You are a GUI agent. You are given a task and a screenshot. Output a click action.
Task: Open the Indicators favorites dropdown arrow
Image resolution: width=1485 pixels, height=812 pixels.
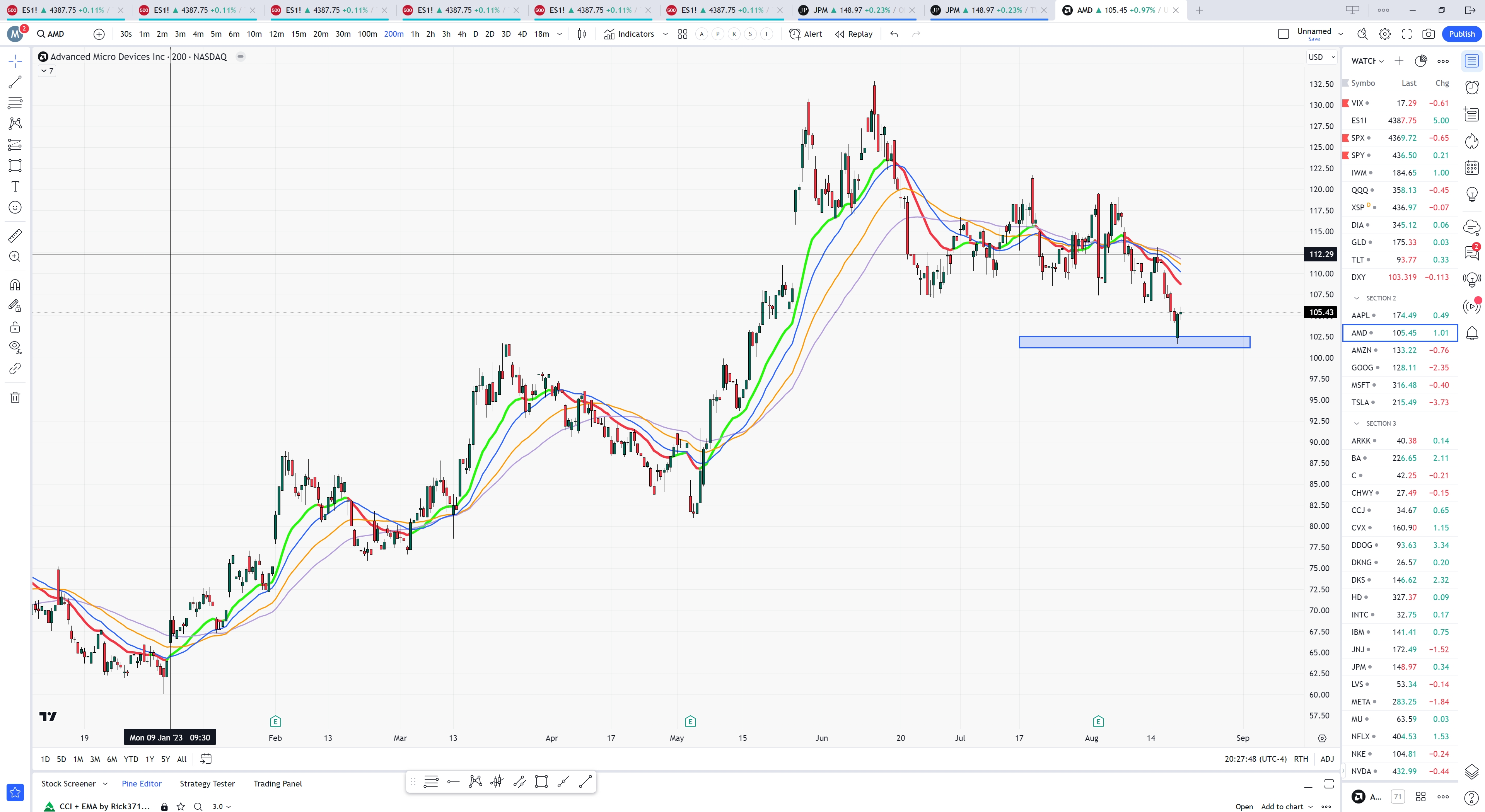pyautogui.click(x=665, y=34)
